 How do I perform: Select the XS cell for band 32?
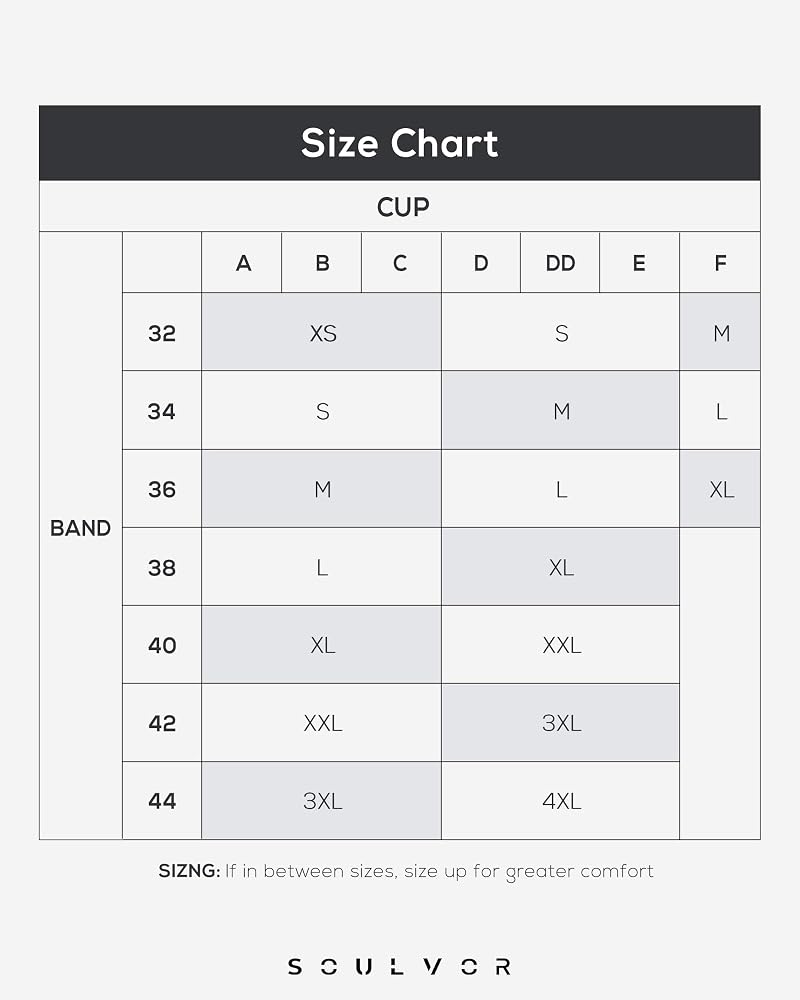point(322,332)
